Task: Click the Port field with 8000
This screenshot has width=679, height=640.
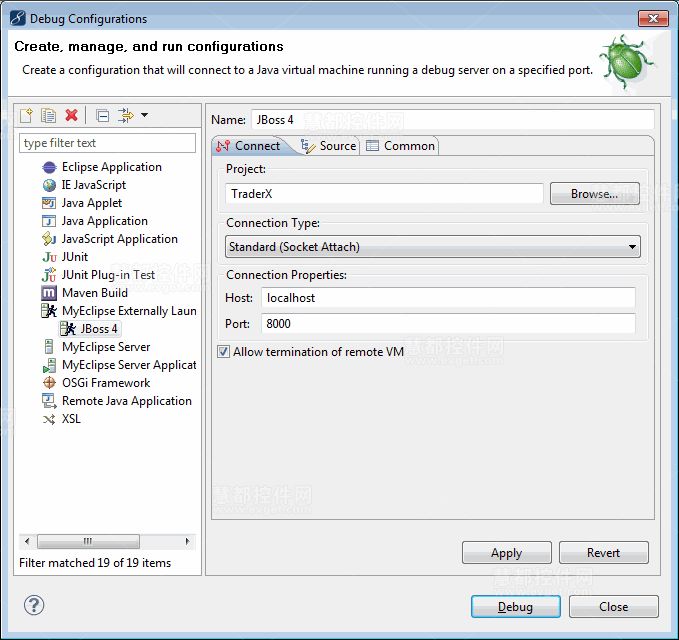Action: (448, 324)
